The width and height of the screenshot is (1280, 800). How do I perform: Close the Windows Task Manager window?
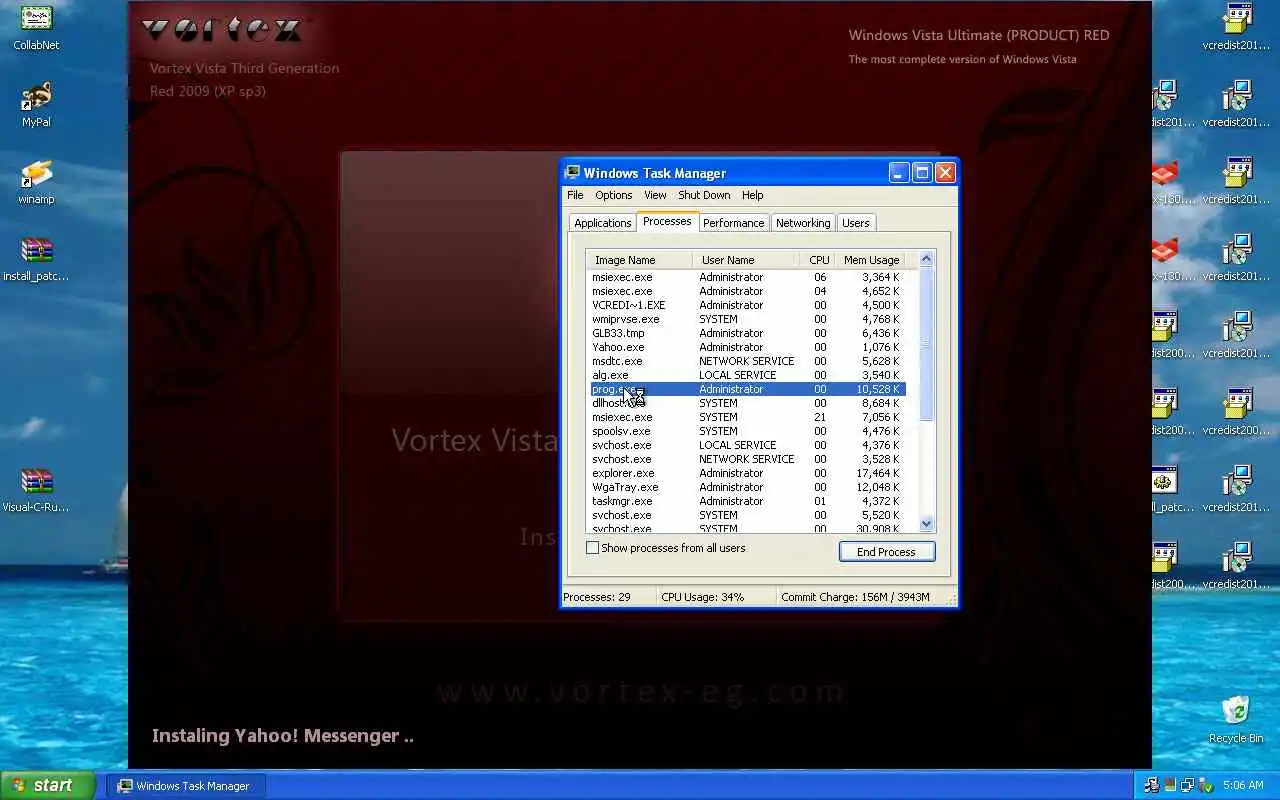[x=944, y=173]
